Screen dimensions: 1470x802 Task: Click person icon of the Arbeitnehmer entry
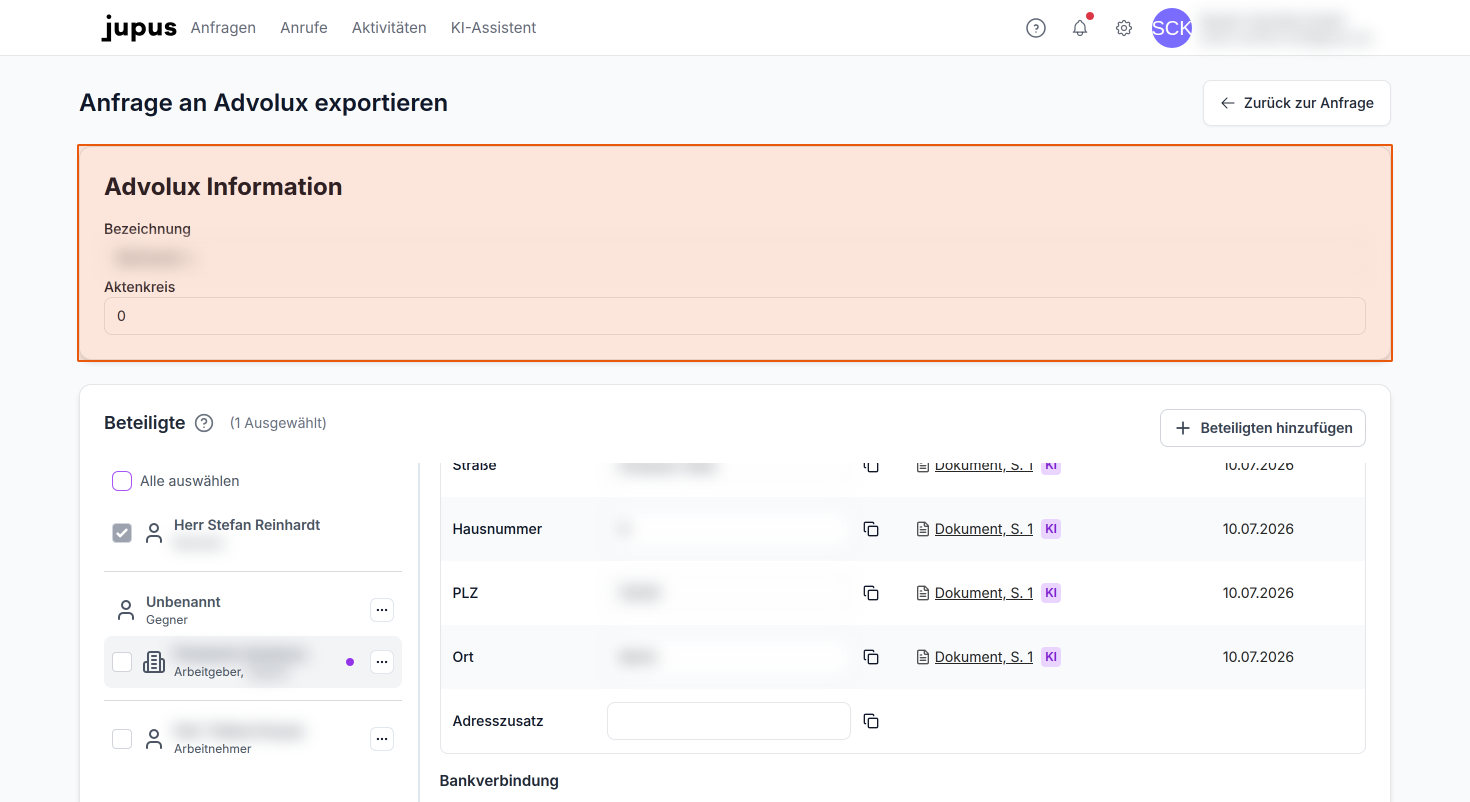(153, 739)
